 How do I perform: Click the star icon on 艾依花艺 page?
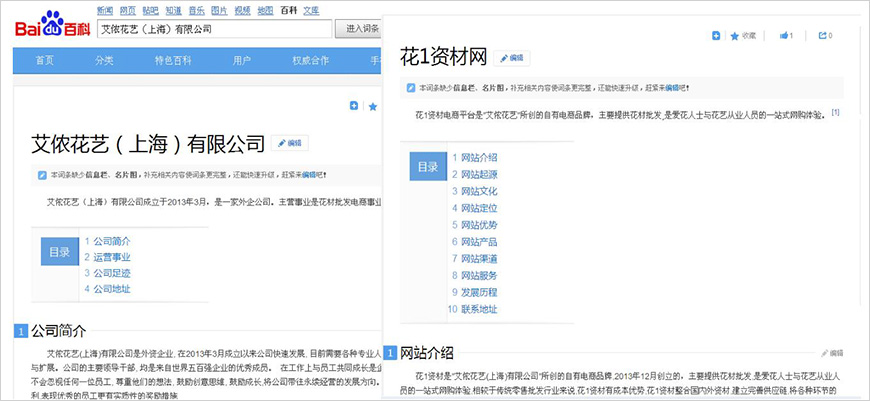(373, 106)
